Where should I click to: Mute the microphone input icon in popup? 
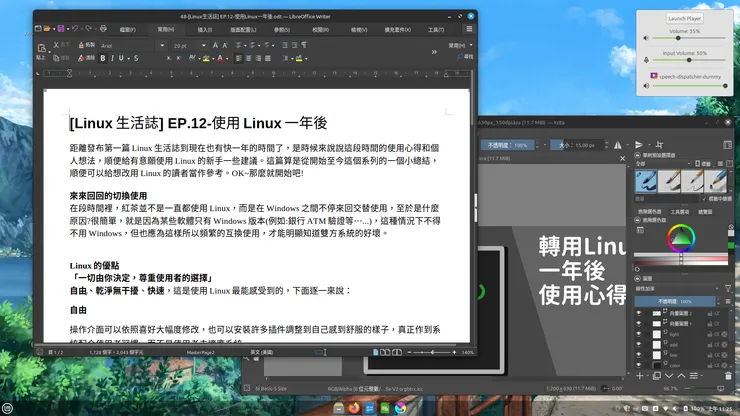coord(646,60)
